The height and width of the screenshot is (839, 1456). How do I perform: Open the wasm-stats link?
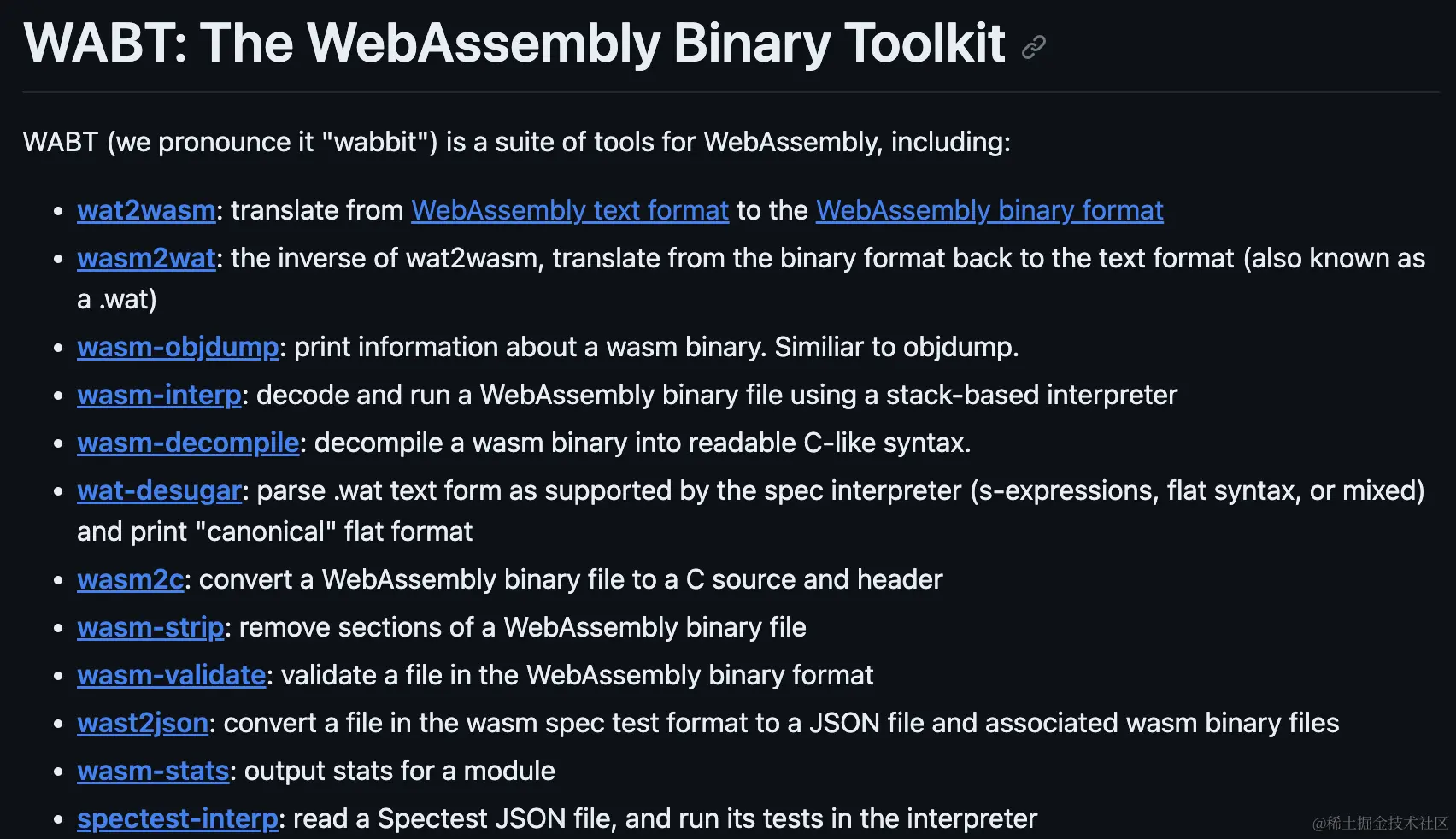153,771
